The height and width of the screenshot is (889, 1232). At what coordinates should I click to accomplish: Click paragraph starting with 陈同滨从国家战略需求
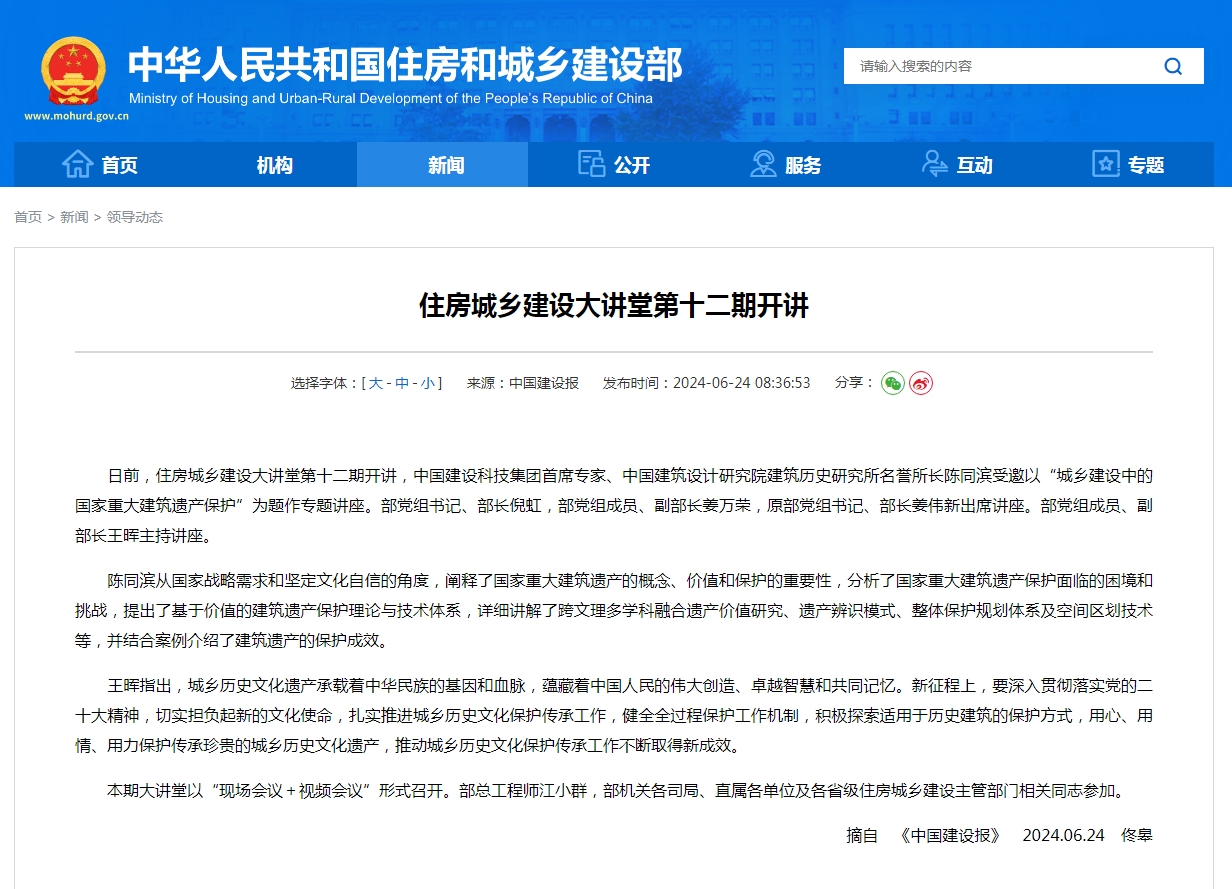coord(614,610)
